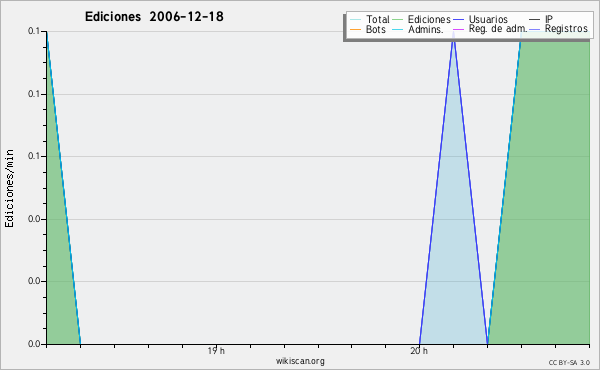Click the 0.0 label at axis bottom
Screen dimensions: 600x370
tap(34, 344)
